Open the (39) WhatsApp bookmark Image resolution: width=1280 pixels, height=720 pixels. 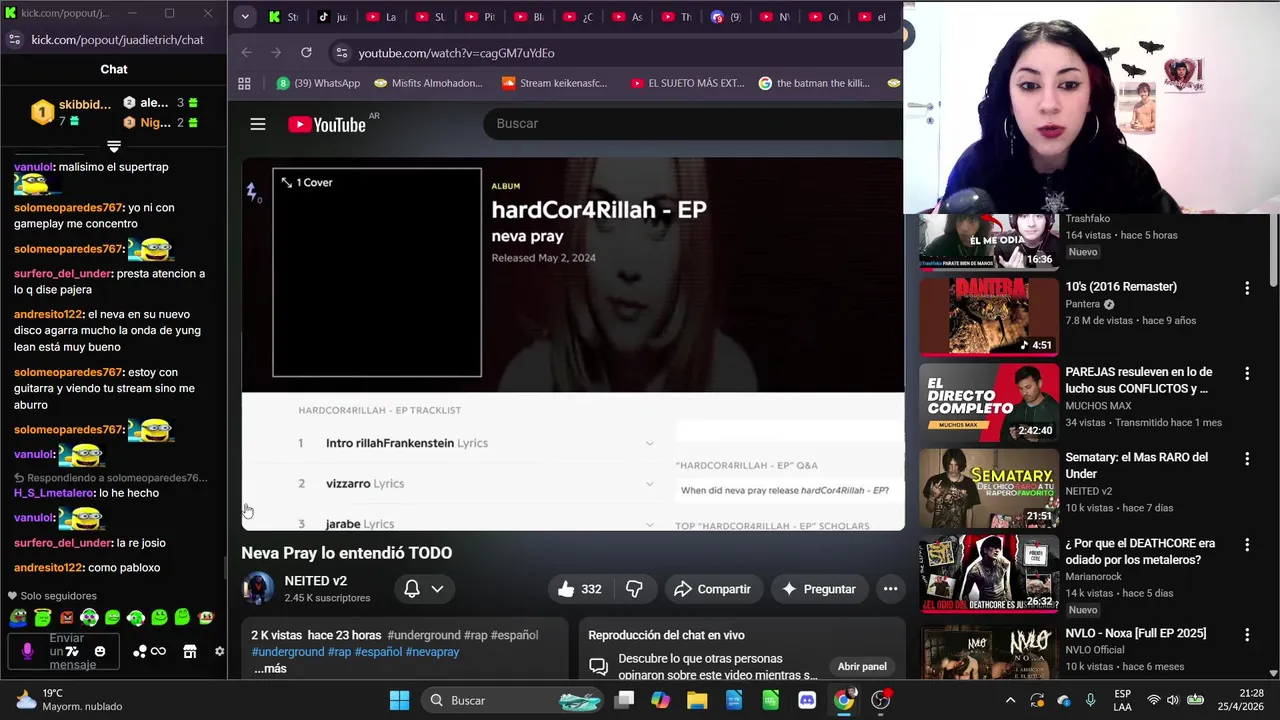[x=318, y=83]
